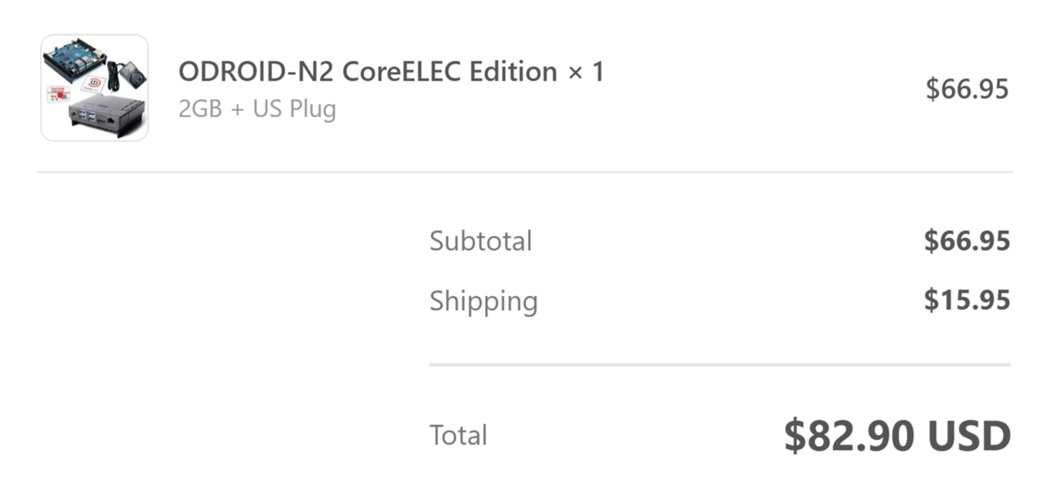This screenshot has height=485, width=1051.
Task: Click the USD currency text
Action: 969,435
